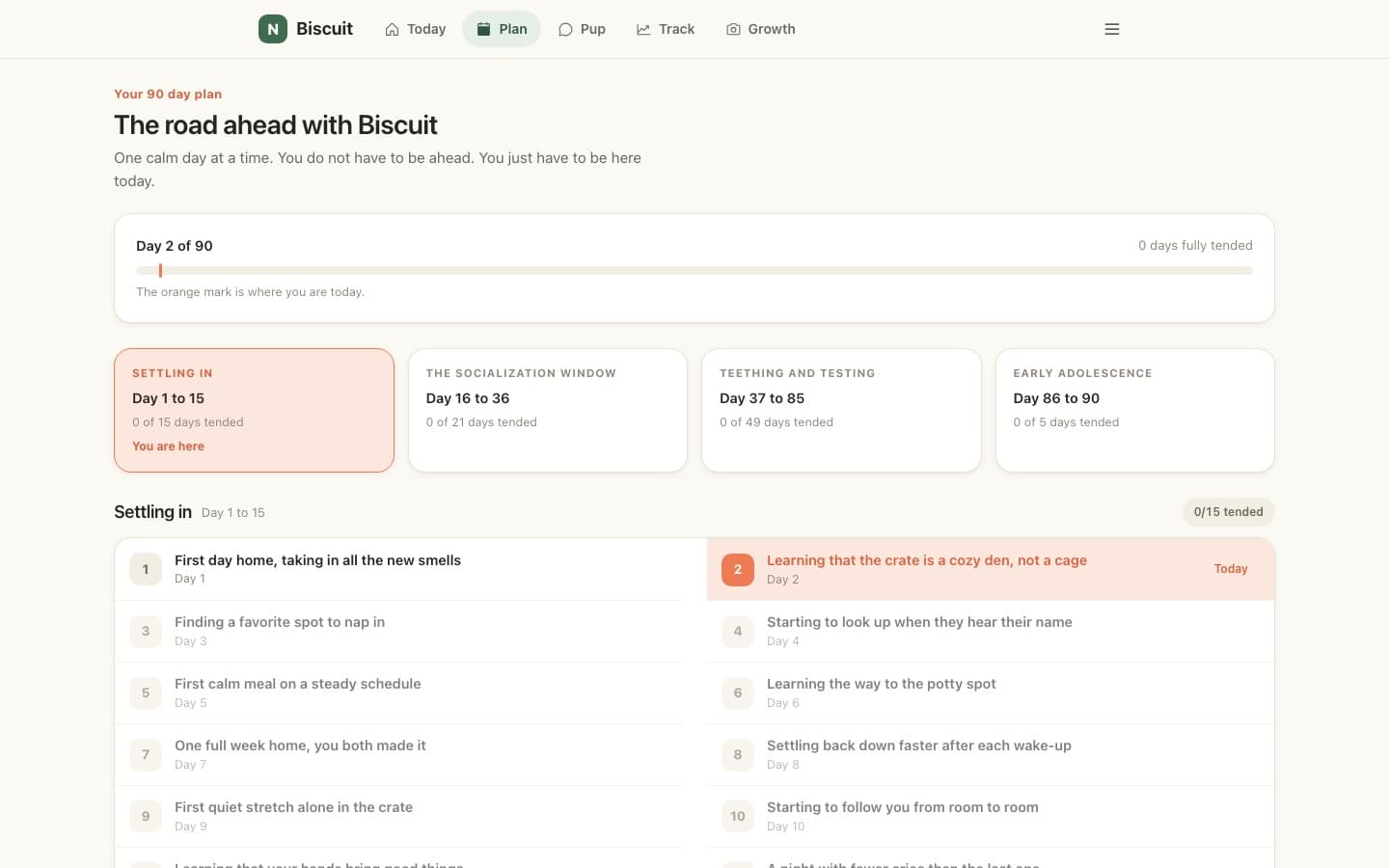Select the Teething and Testing phase card

(841, 410)
